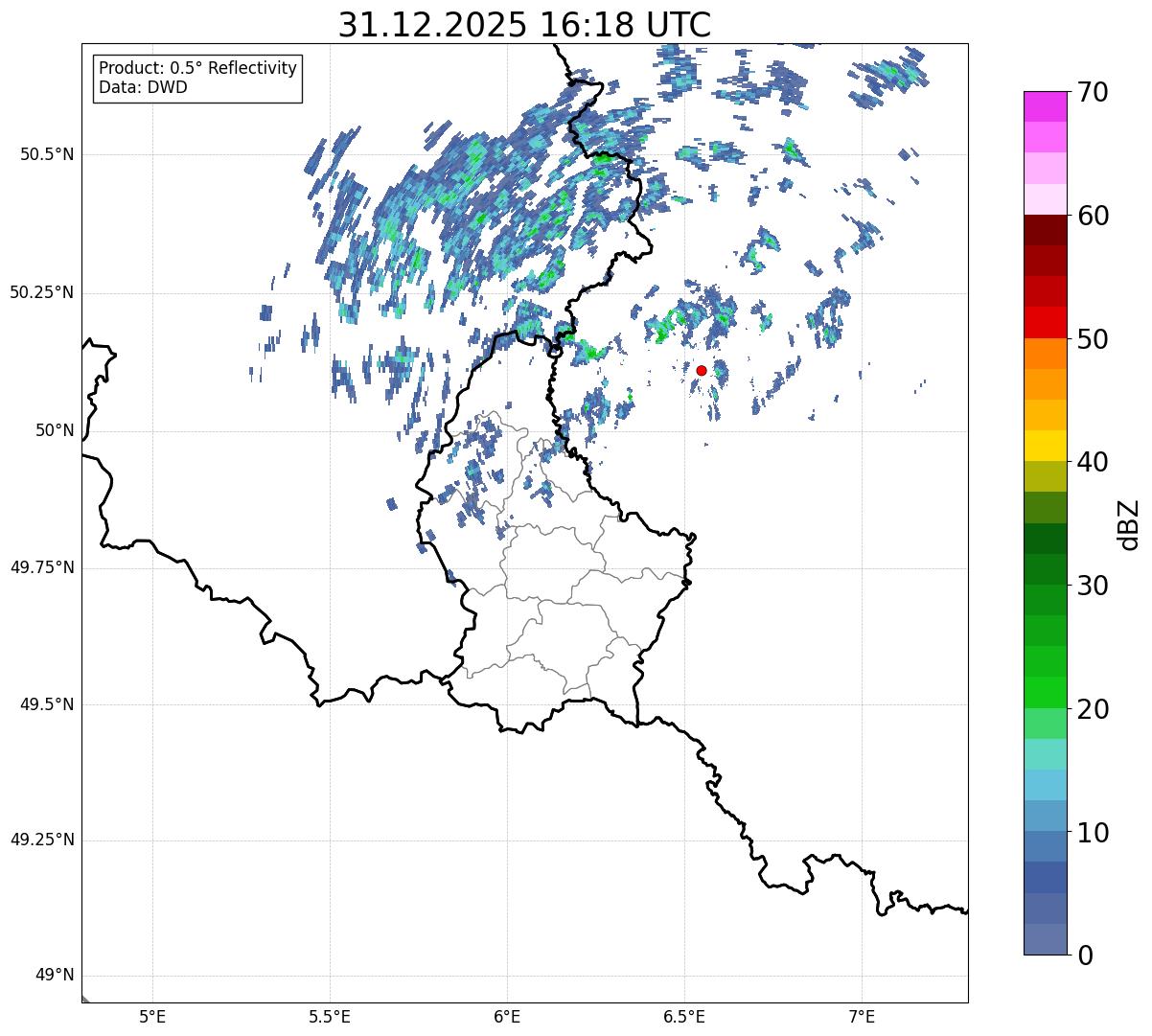Click the dark maroon colorbar swatch just below 60

tap(1045, 230)
